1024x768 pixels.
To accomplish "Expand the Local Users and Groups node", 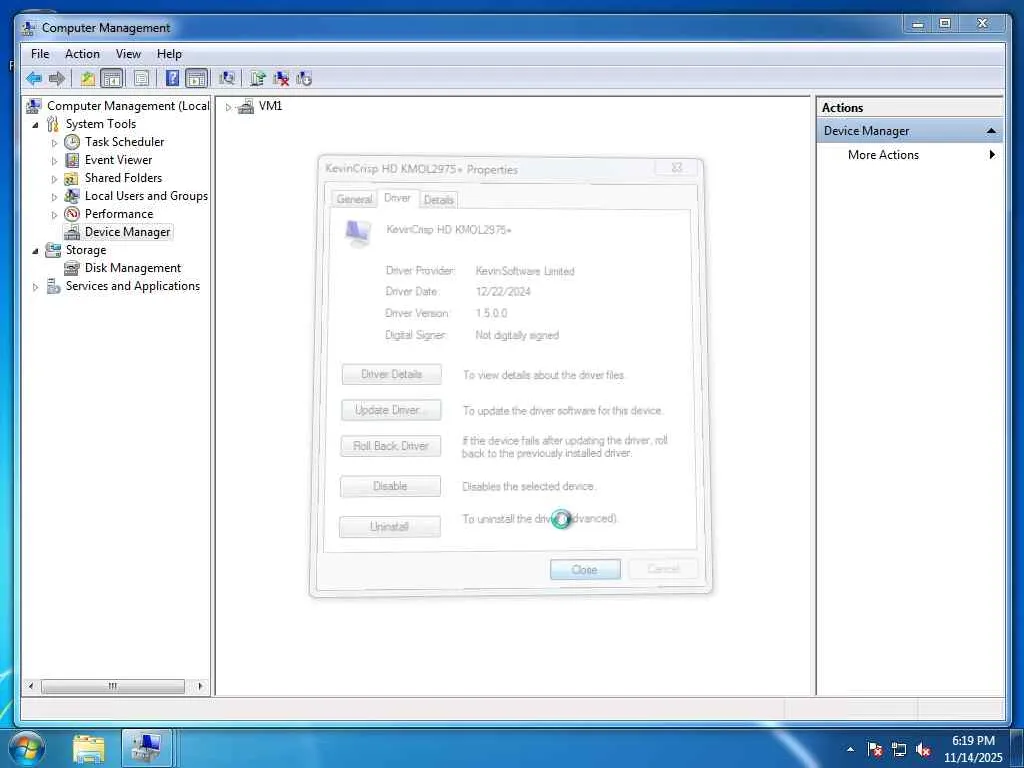I will pyautogui.click(x=54, y=197).
